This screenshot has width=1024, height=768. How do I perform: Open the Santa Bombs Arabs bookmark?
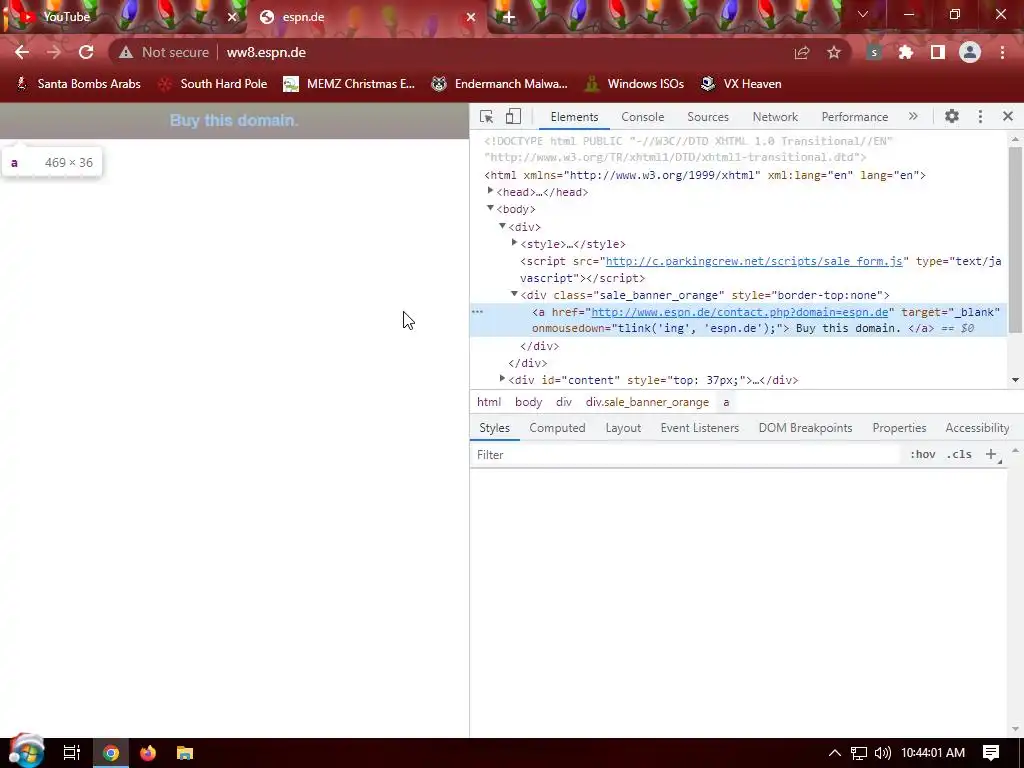(x=78, y=84)
